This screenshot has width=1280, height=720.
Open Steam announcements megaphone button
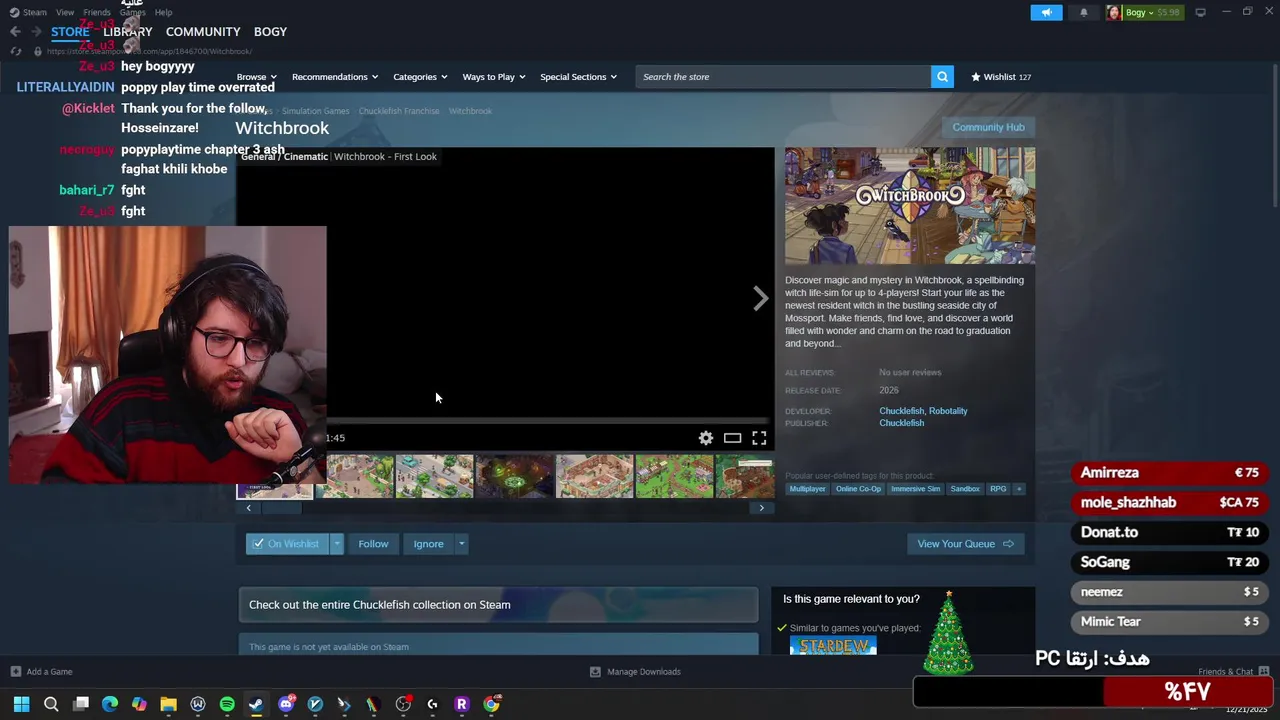point(1046,12)
